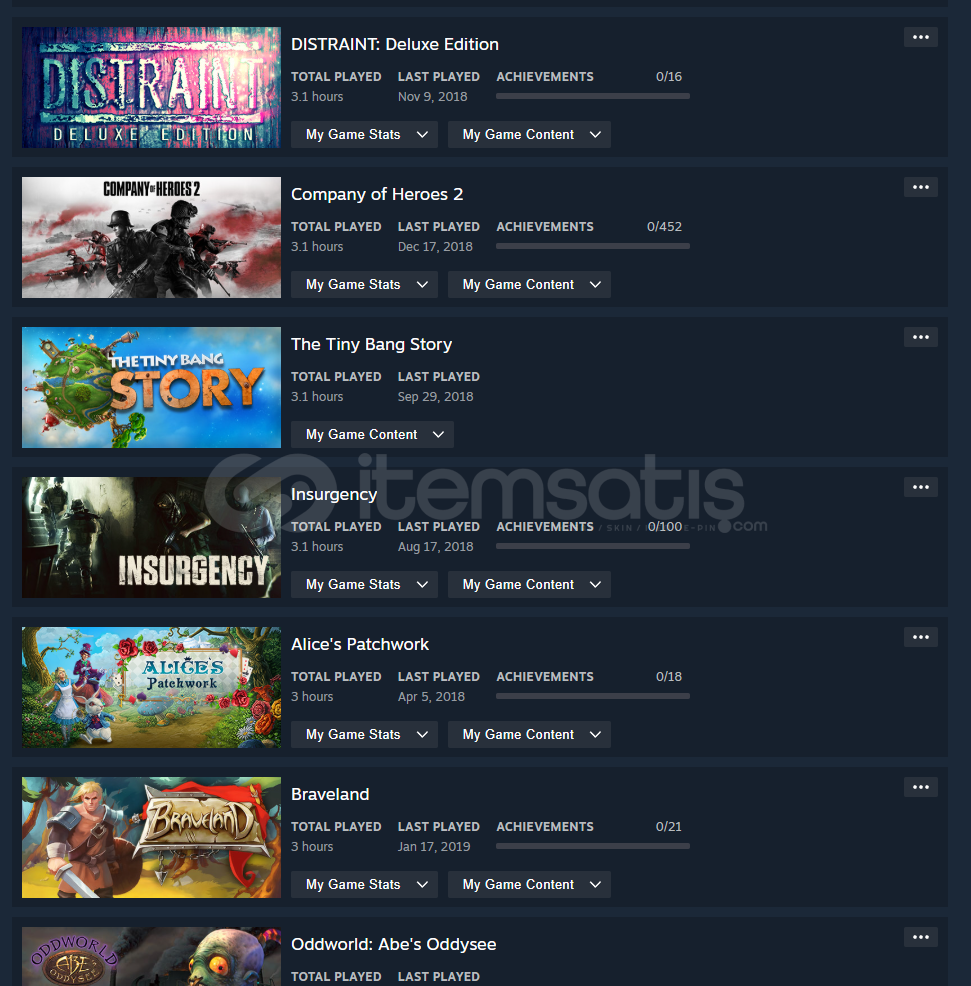The width and height of the screenshot is (971, 986).
Task: Click the Insurgency title link
Action: (x=334, y=495)
